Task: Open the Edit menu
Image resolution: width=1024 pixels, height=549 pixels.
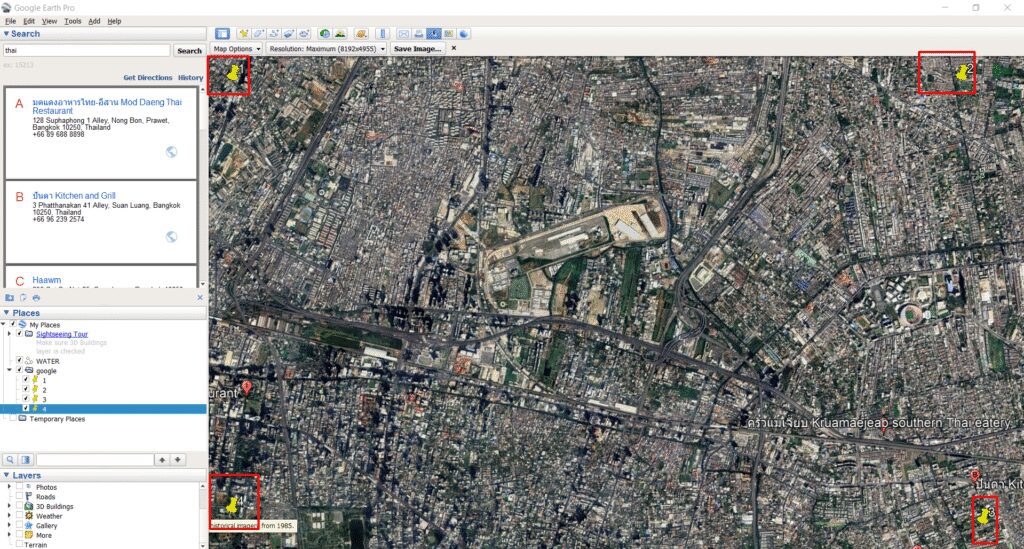Action: (29, 21)
